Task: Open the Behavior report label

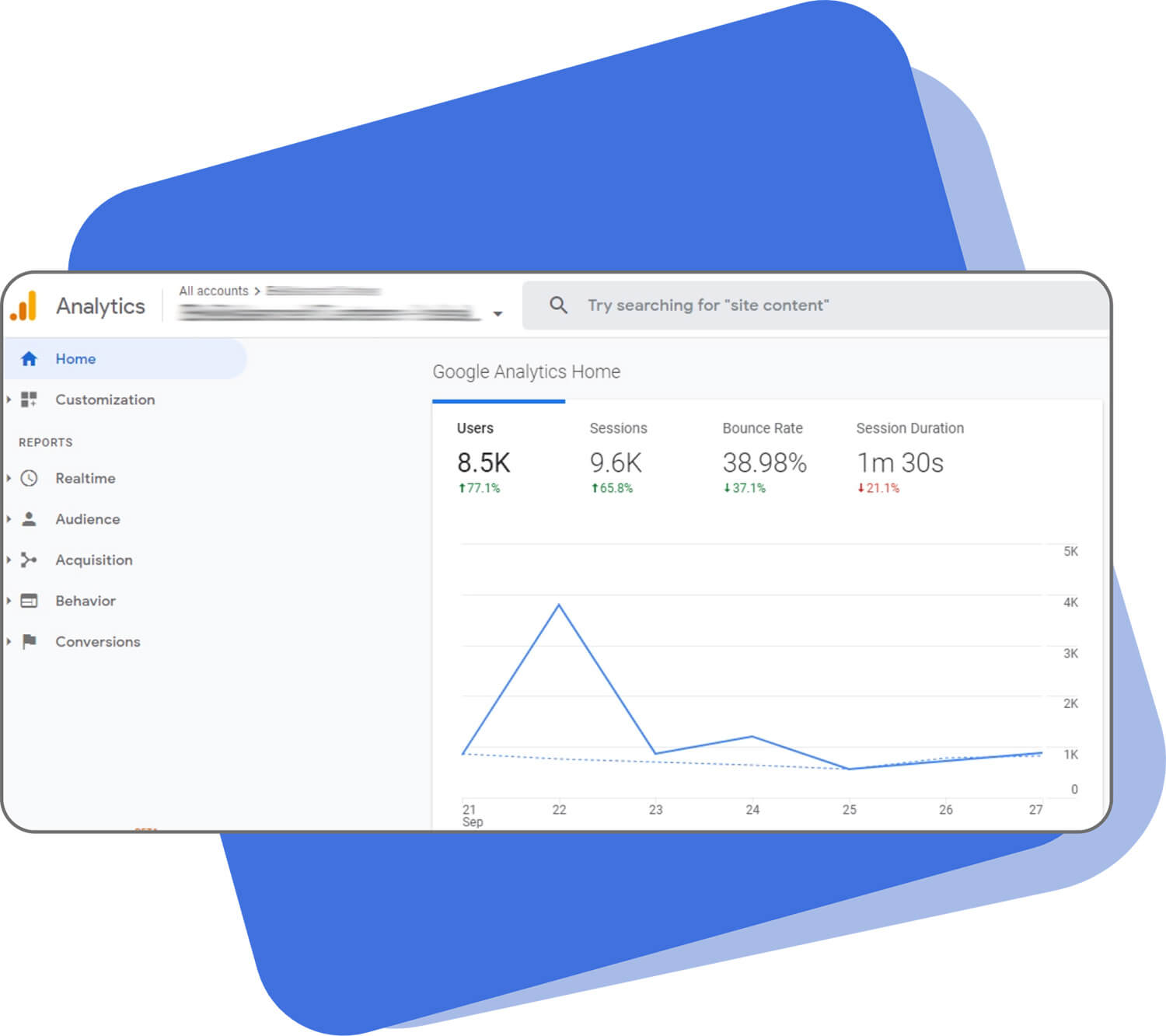Action: [86, 601]
